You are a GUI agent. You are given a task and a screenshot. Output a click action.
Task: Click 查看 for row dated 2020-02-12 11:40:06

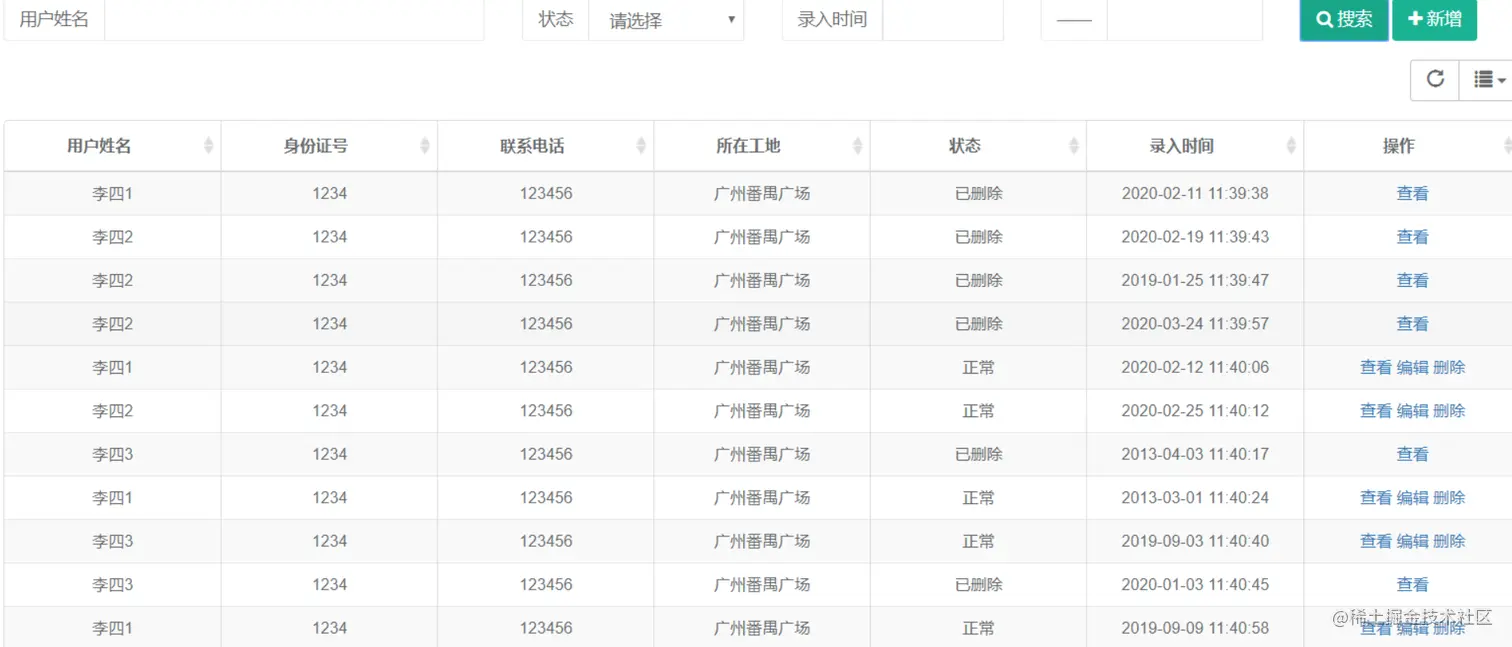1376,367
